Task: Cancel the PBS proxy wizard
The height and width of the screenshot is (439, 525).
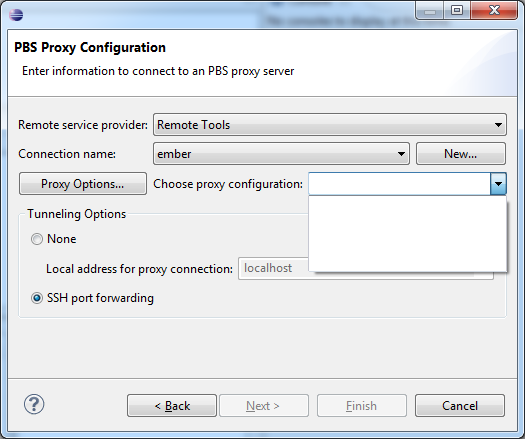Action: (460, 406)
